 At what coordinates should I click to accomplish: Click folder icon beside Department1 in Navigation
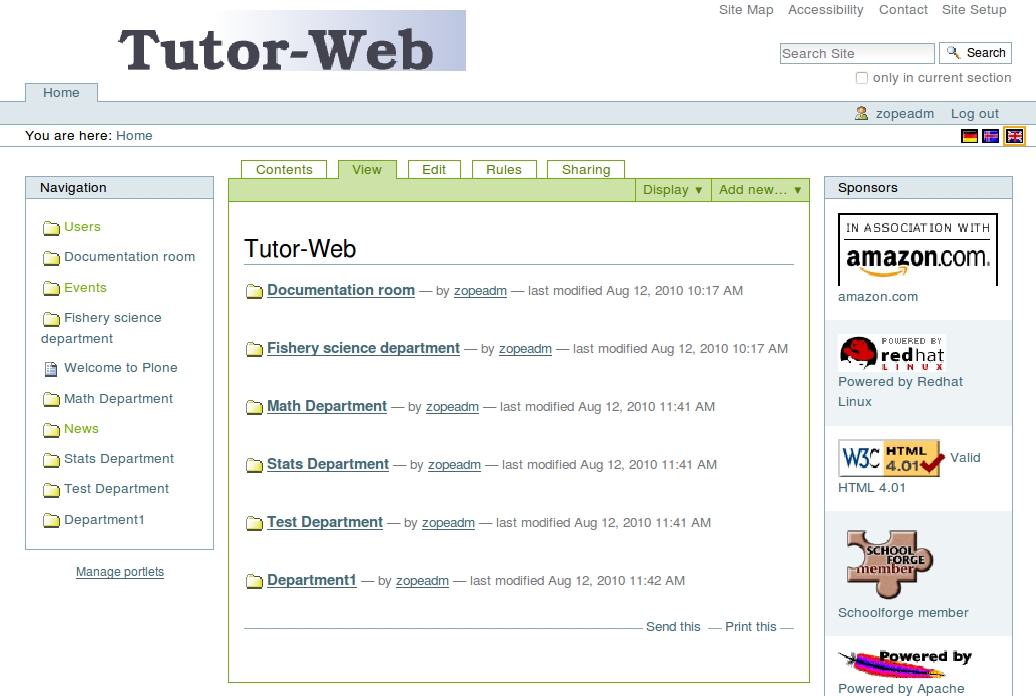[x=51, y=521]
